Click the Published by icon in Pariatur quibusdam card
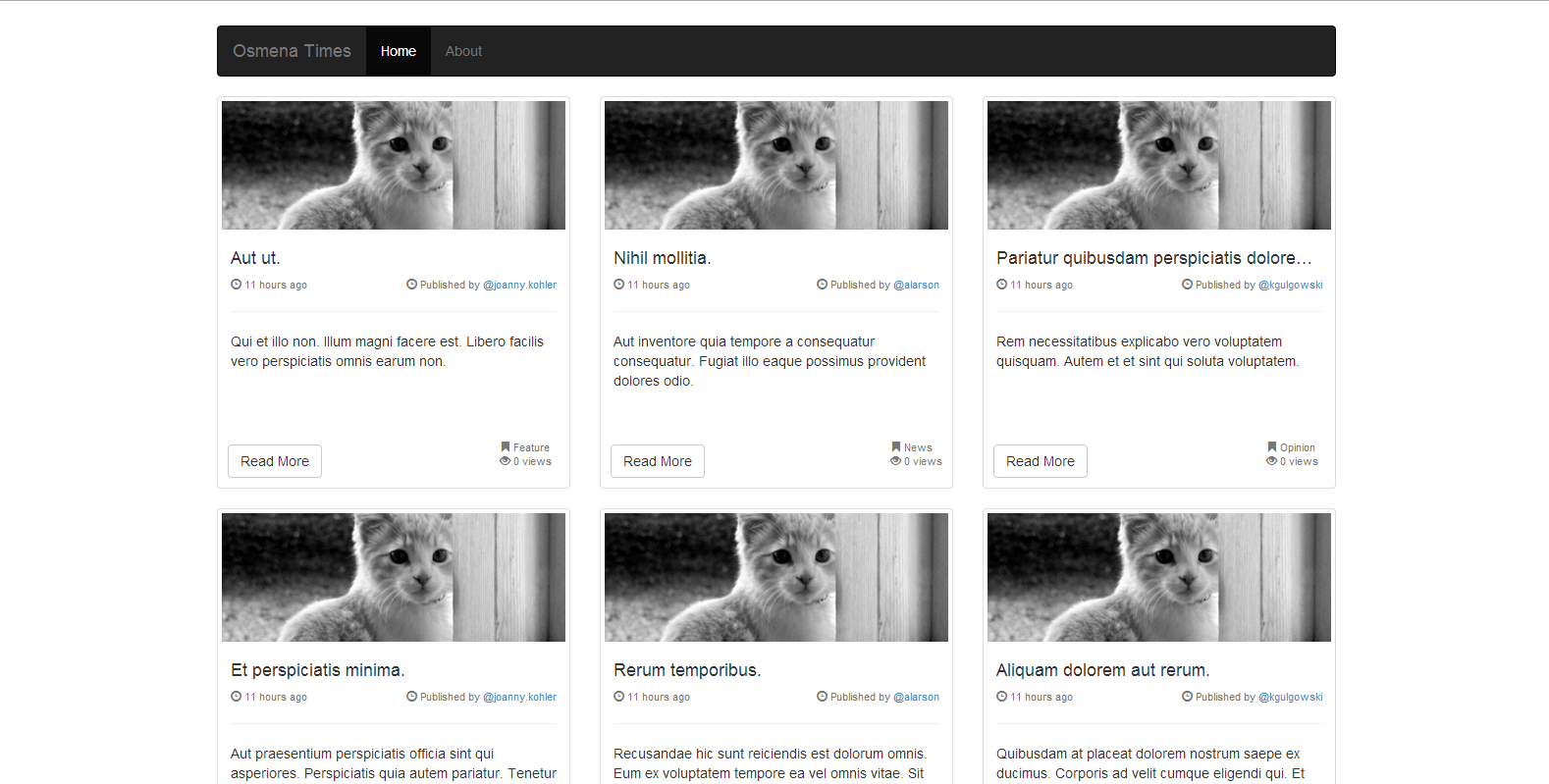Screen dimensions: 1549x784 pyautogui.click(x=1188, y=285)
